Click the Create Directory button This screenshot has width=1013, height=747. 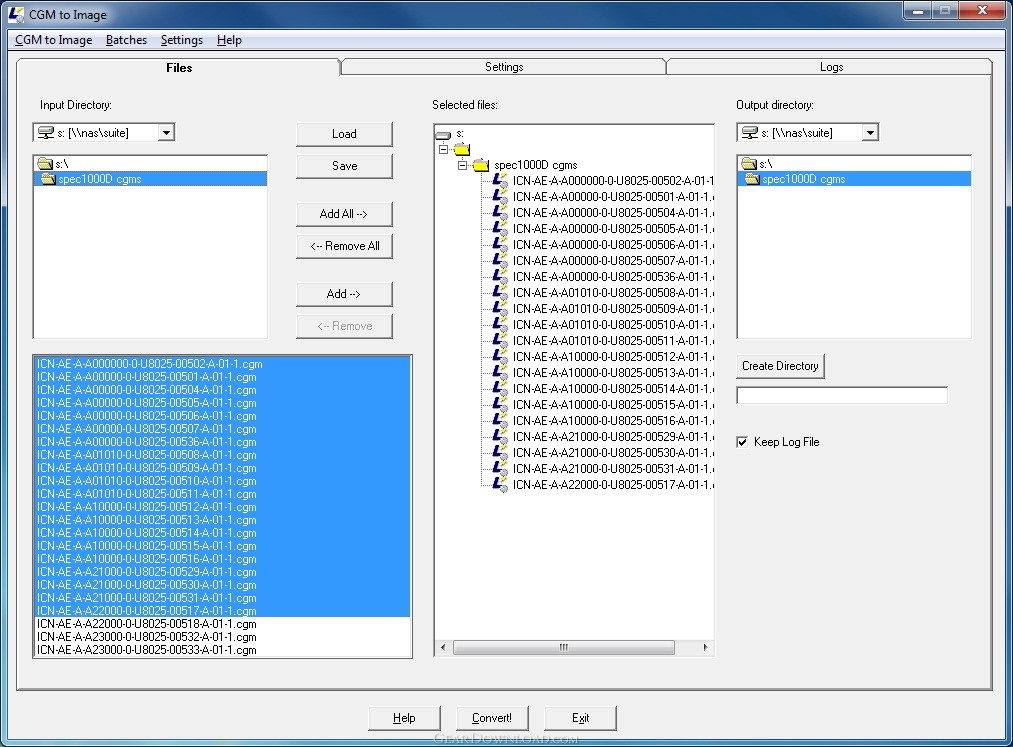[780, 366]
